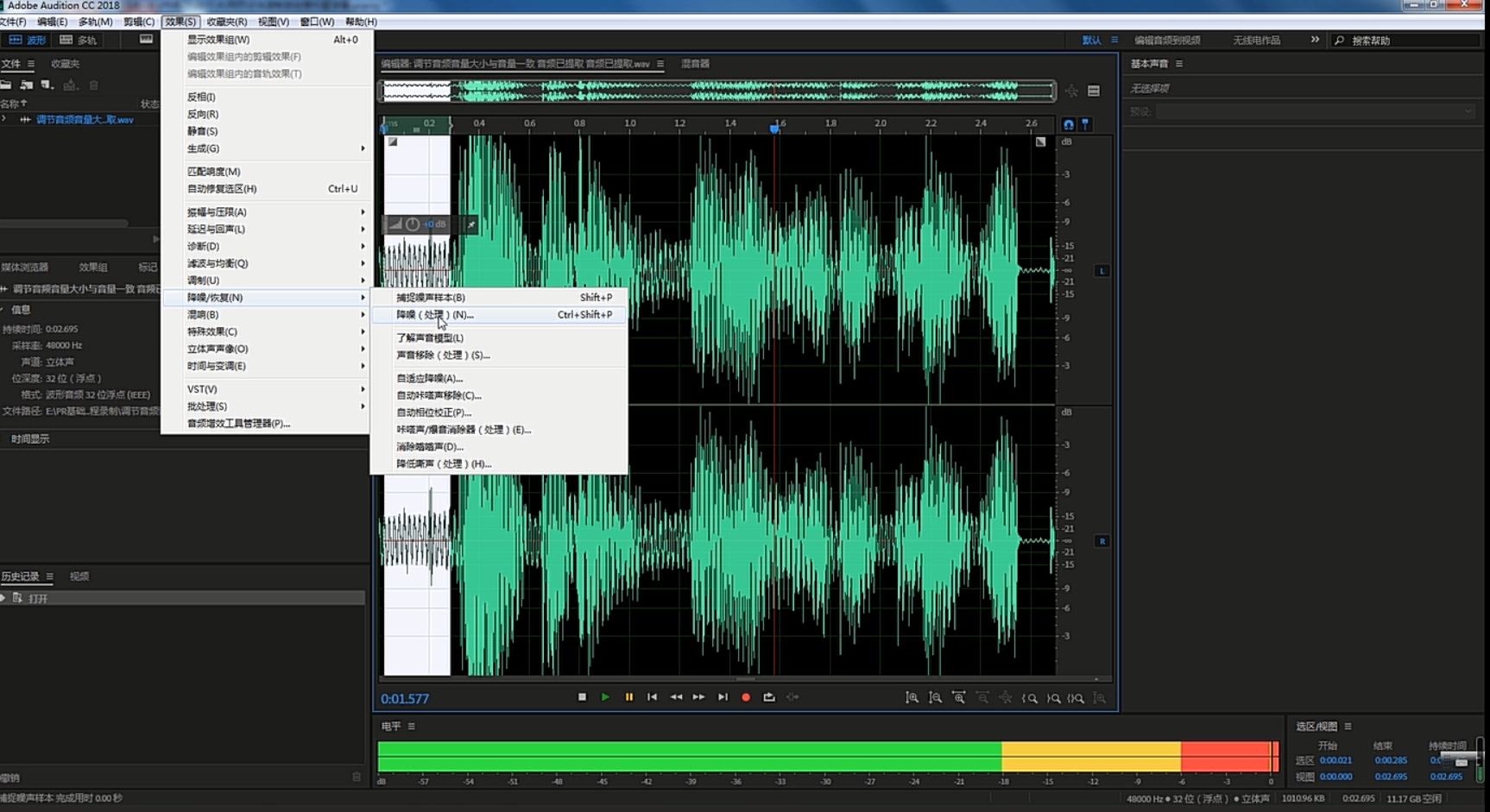Click the Loop Playback icon
This screenshot has width=1490, height=812.
tap(769, 697)
